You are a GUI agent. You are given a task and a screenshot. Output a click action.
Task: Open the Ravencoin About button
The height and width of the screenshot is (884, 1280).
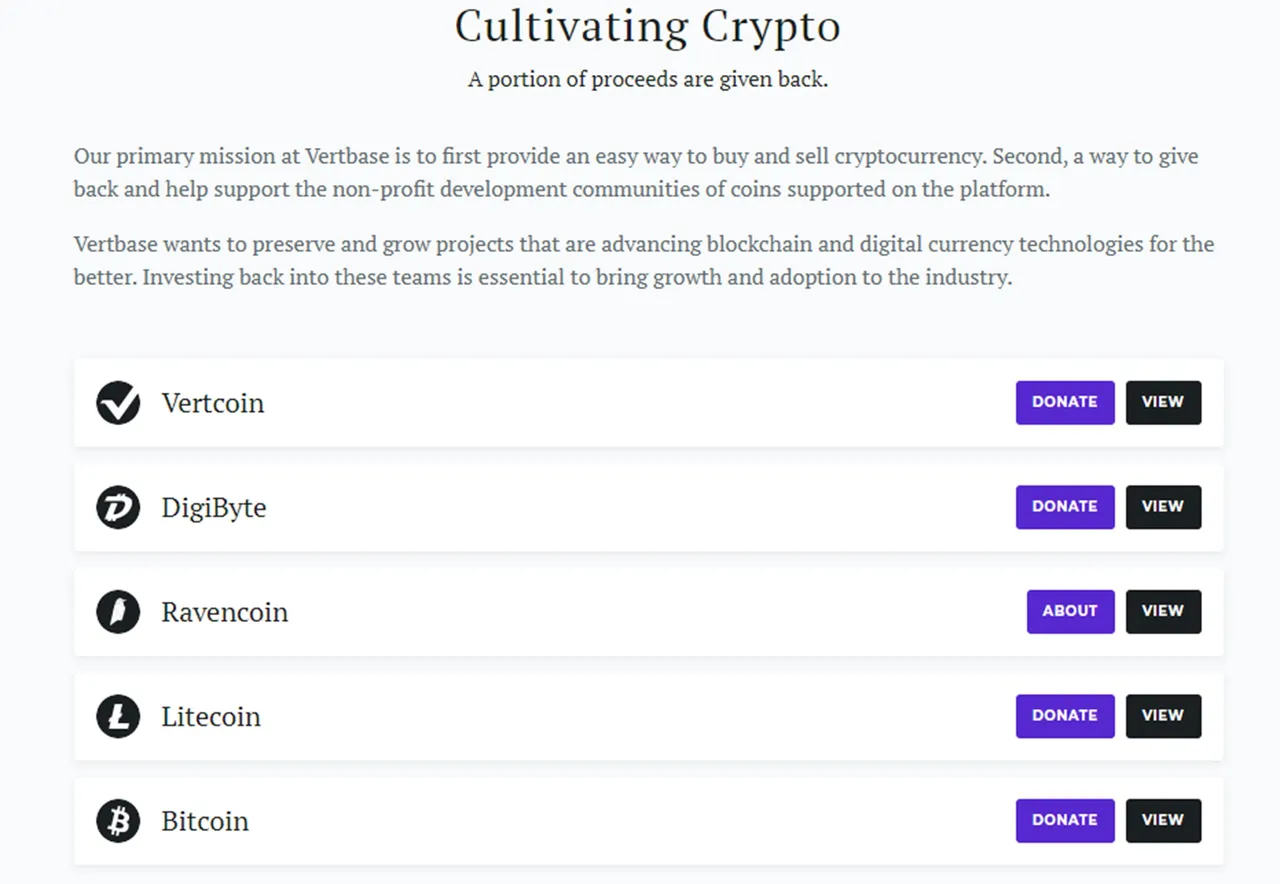pos(1070,611)
